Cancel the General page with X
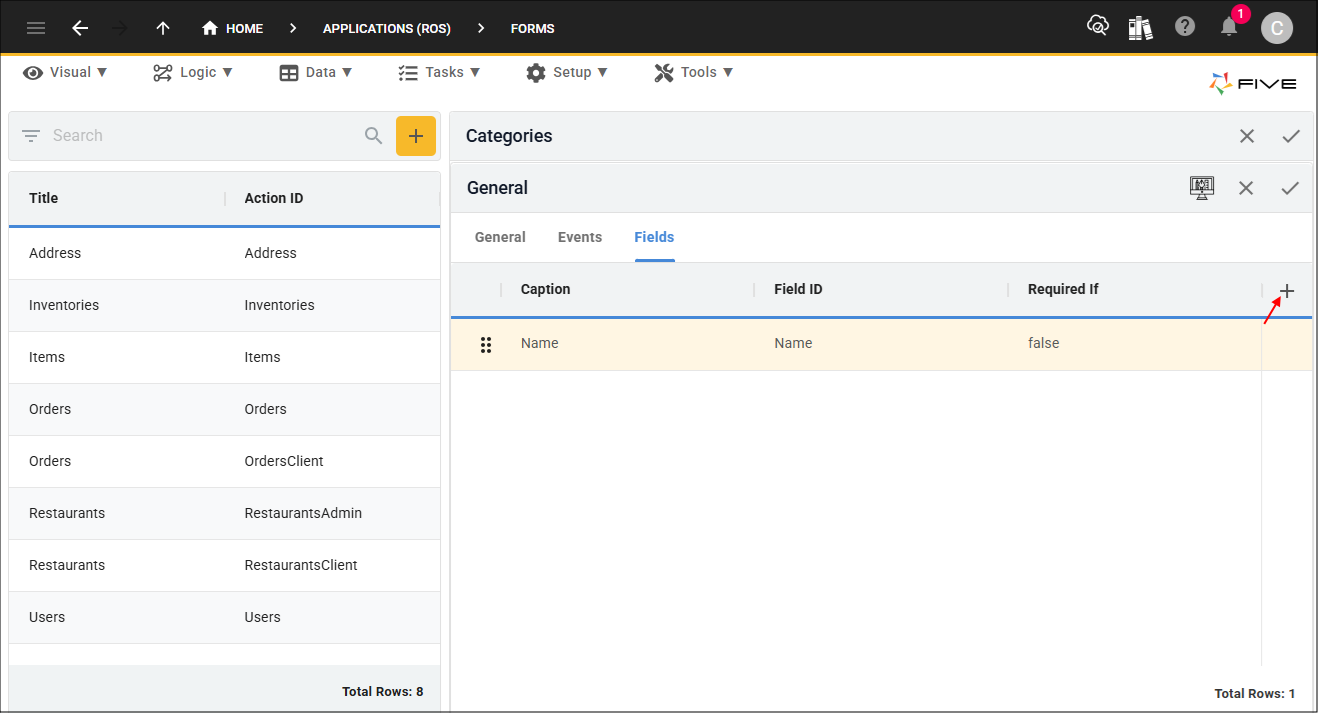The width and height of the screenshot is (1318, 713). coord(1246,187)
